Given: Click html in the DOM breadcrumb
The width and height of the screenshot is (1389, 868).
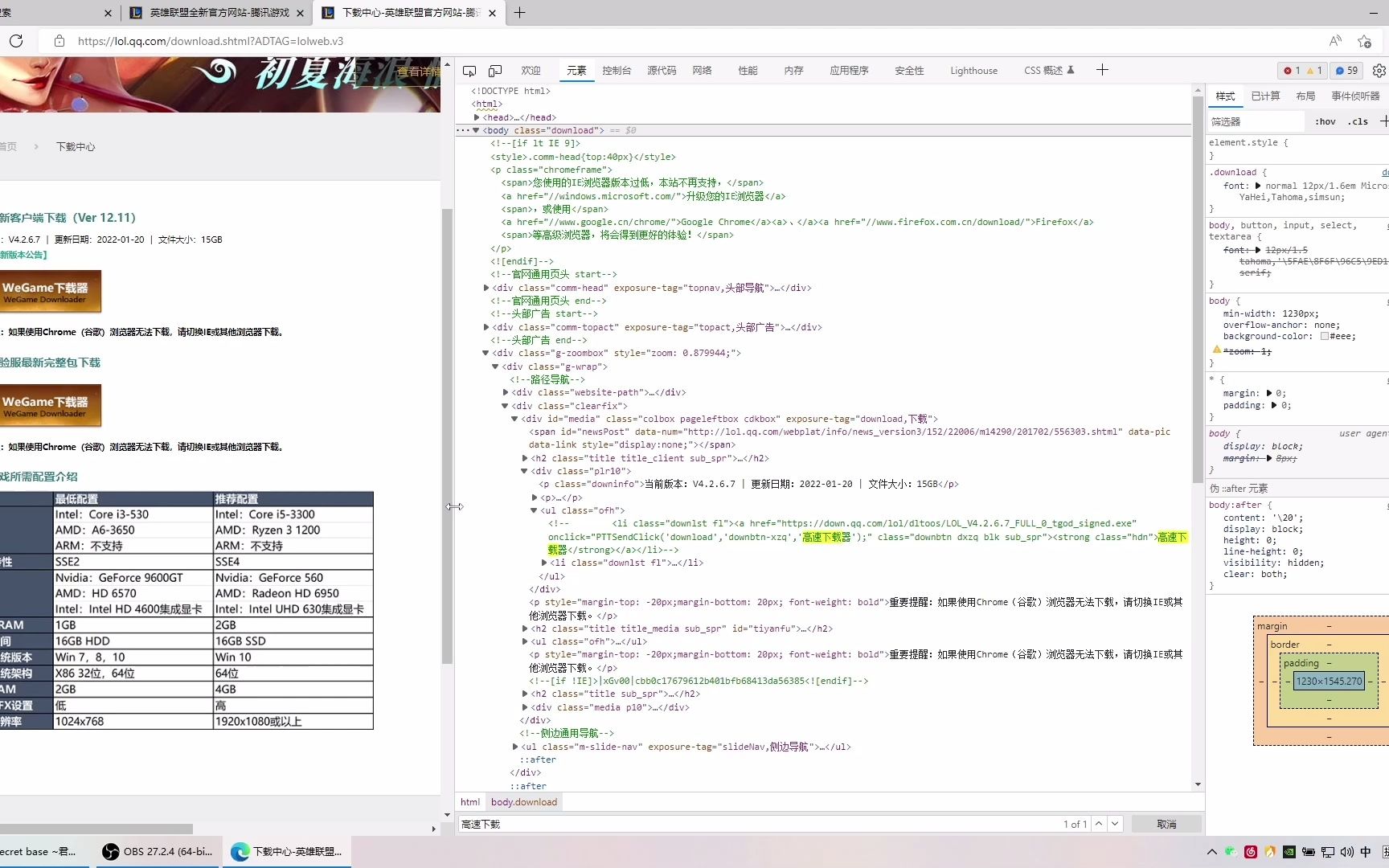Looking at the screenshot, I should click(470, 802).
